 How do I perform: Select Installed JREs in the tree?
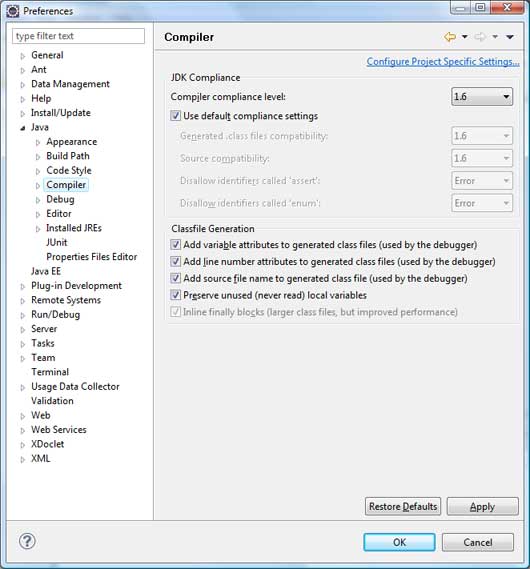point(74,228)
